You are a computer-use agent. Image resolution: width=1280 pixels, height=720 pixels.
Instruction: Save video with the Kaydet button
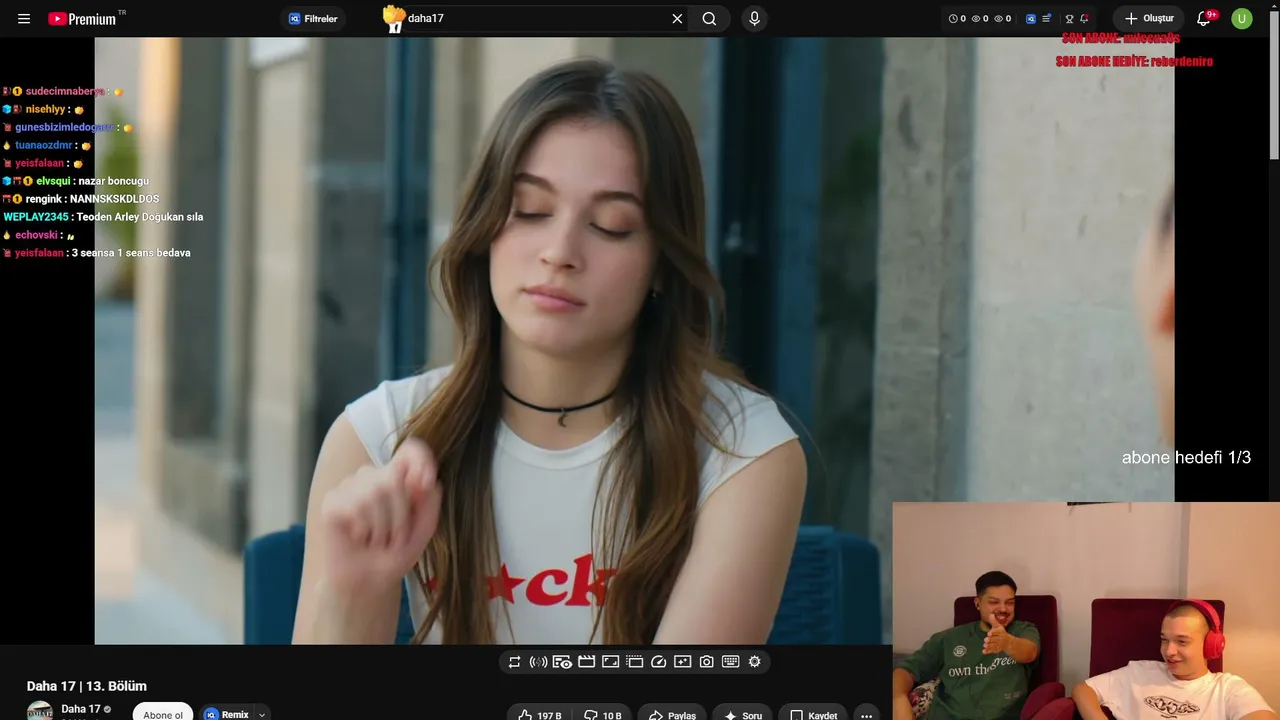814,714
